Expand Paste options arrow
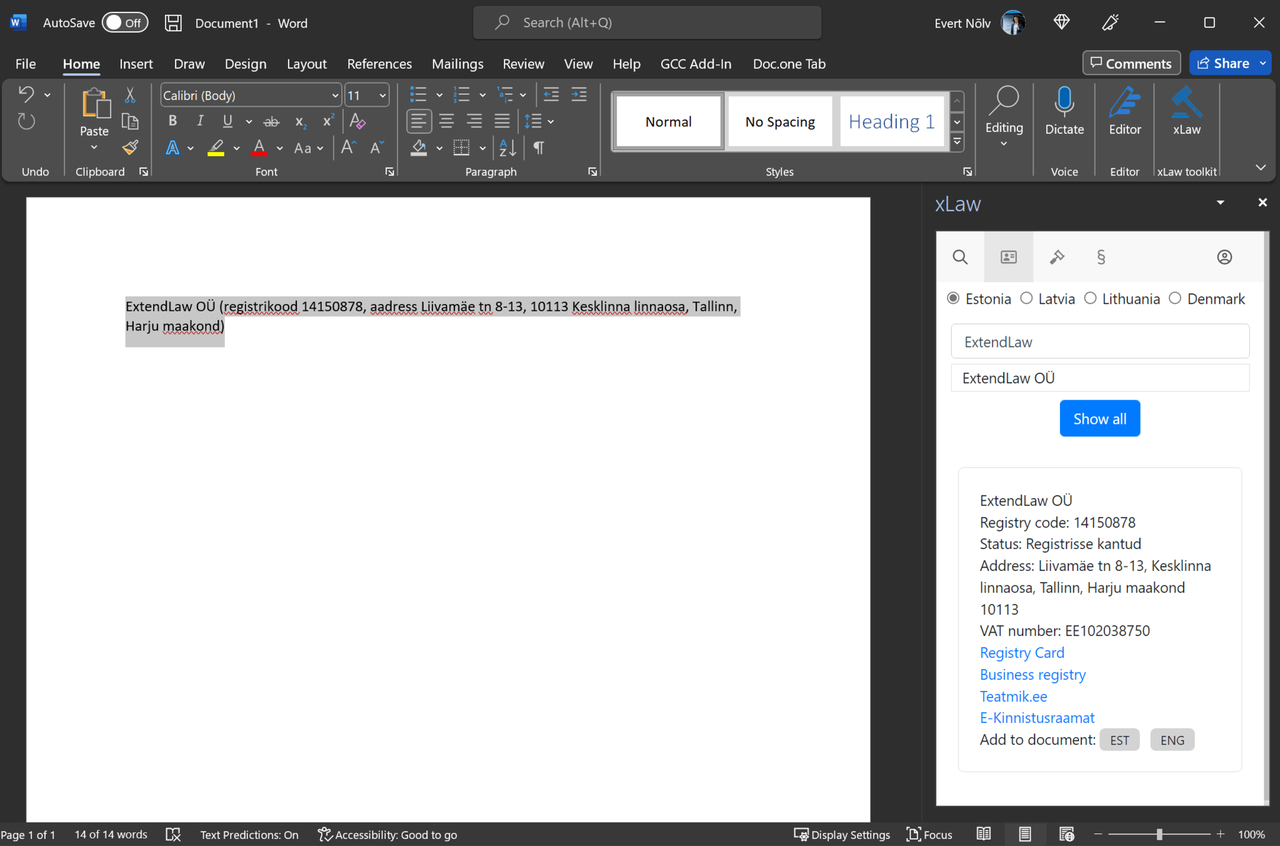The height and width of the screenshot is (846, 1280). 94,148
